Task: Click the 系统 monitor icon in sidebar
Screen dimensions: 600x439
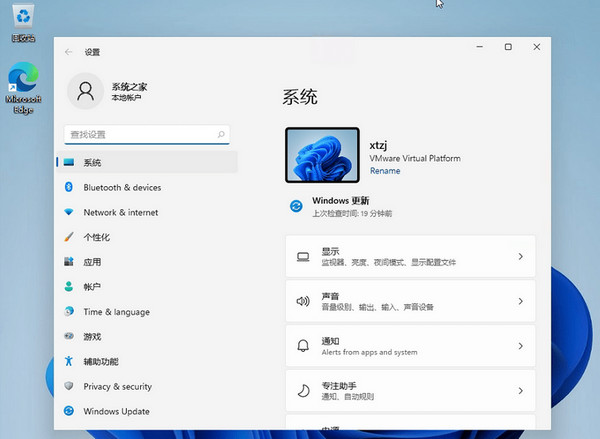Action: coord(69,162)
